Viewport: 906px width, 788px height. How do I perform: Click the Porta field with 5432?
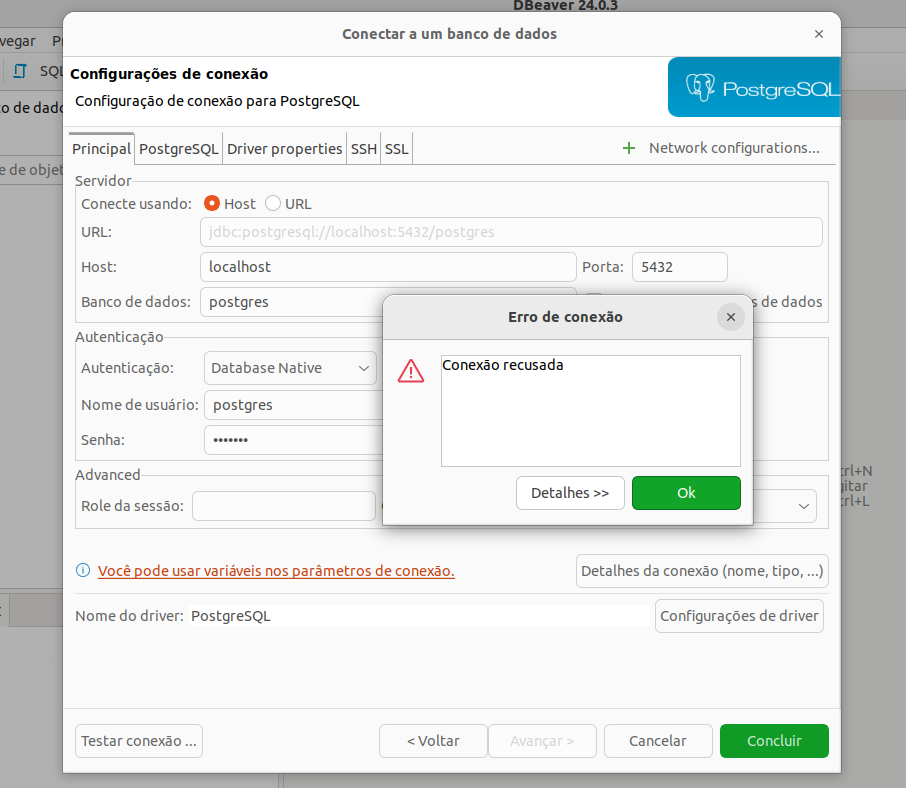point(680,267)
